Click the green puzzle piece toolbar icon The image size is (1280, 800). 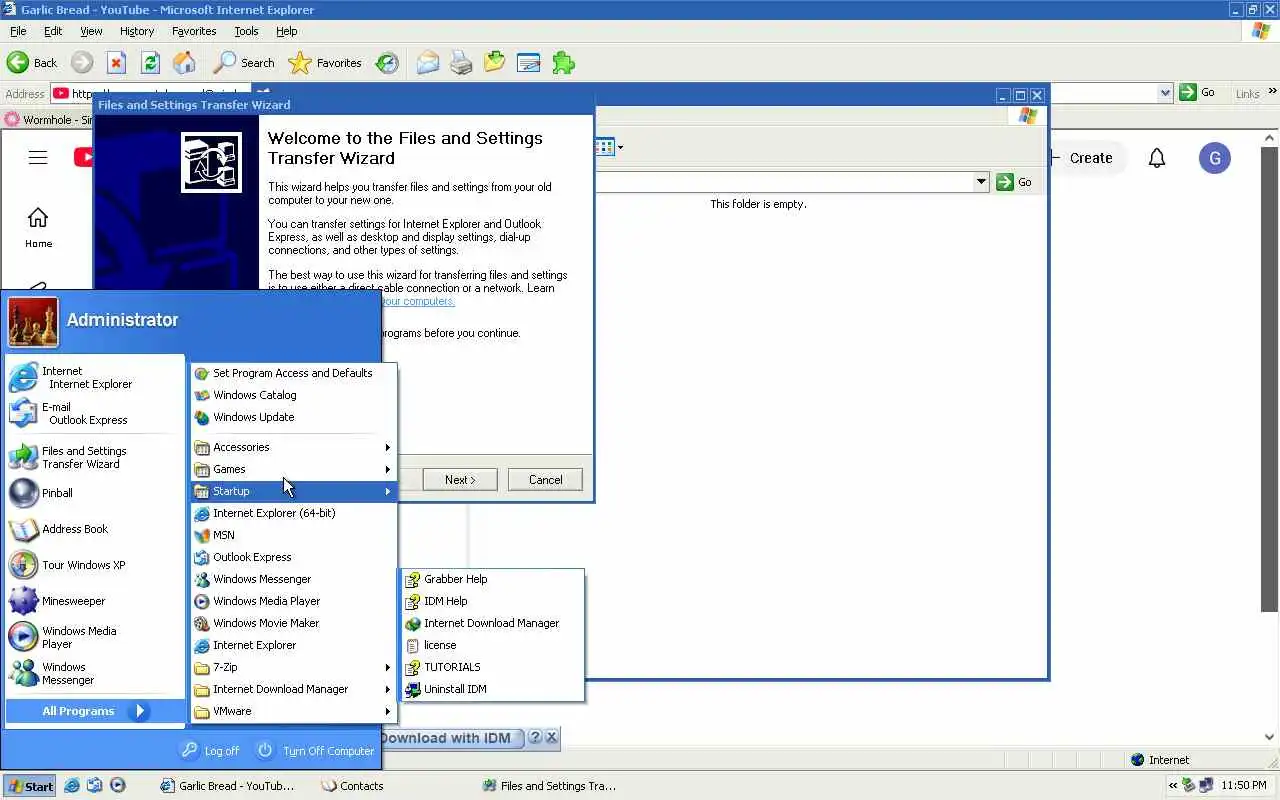(563, 63)
